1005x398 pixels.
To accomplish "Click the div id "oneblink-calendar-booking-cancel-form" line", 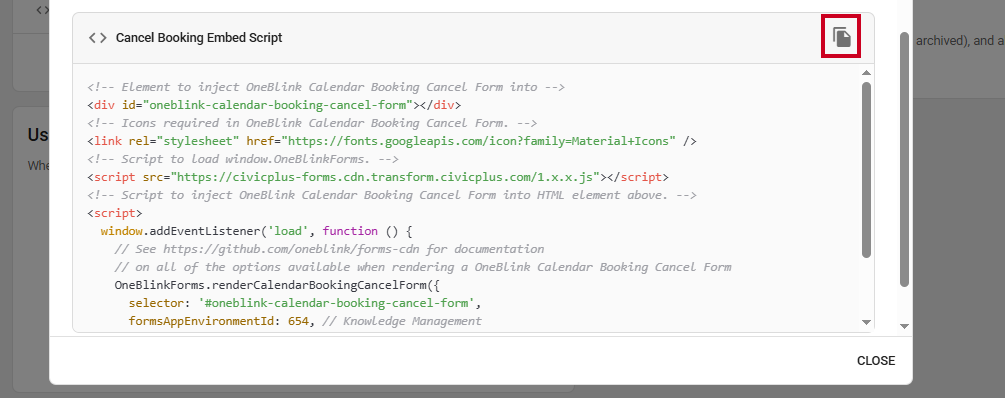I will [x=274, y=105].
